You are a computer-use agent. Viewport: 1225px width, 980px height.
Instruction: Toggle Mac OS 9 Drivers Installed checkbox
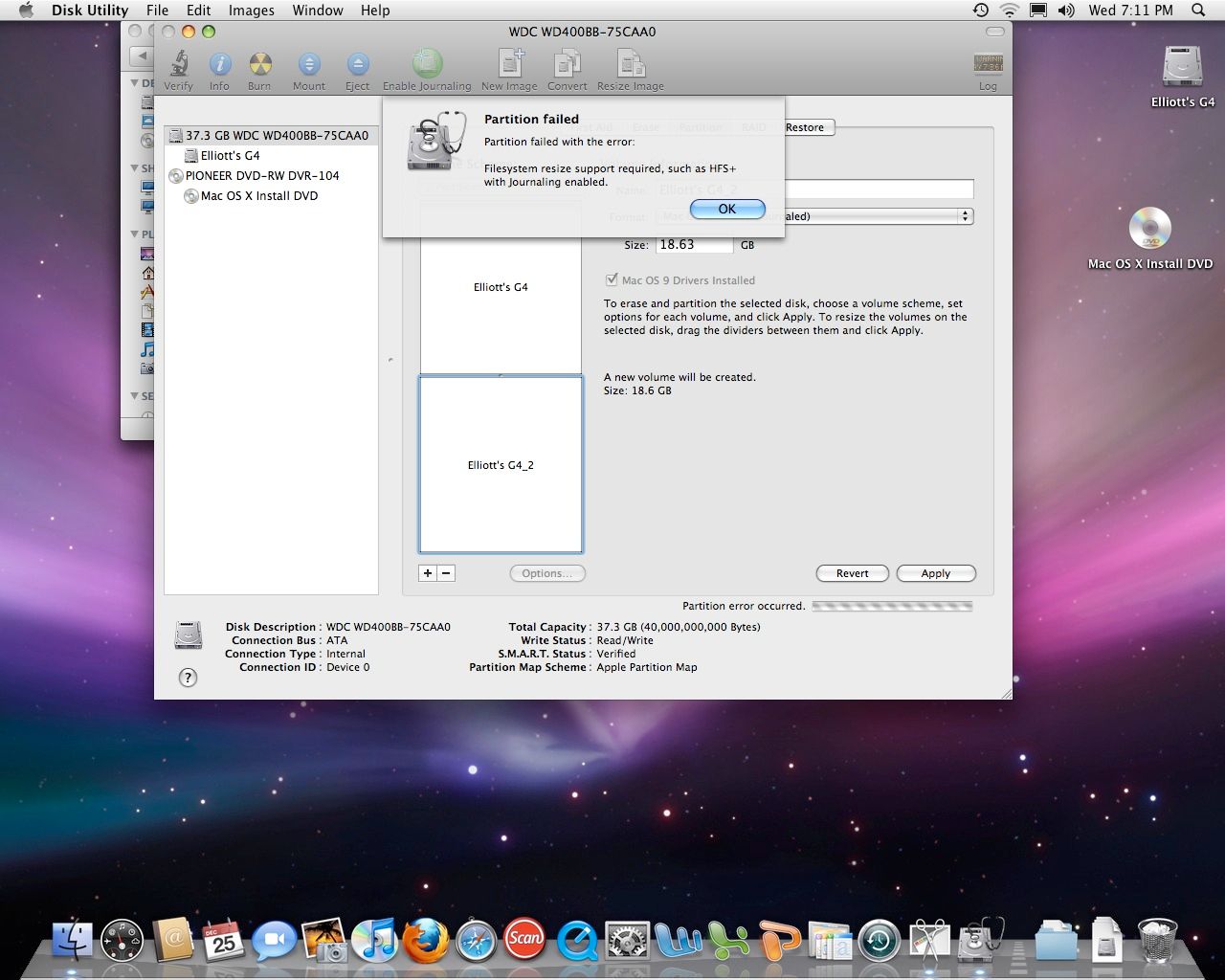point(612,280)
